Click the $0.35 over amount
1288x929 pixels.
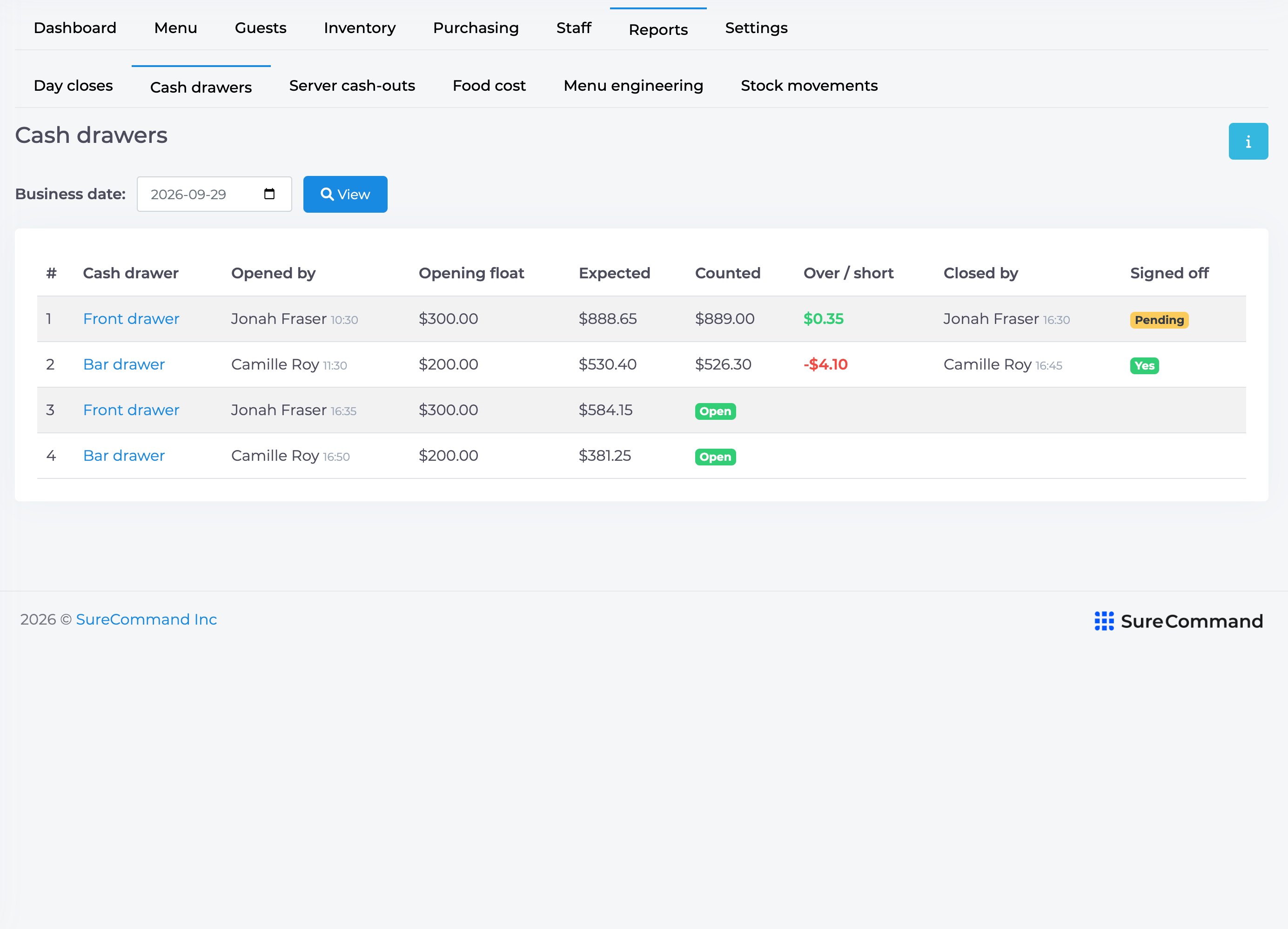tap(824, 319)
